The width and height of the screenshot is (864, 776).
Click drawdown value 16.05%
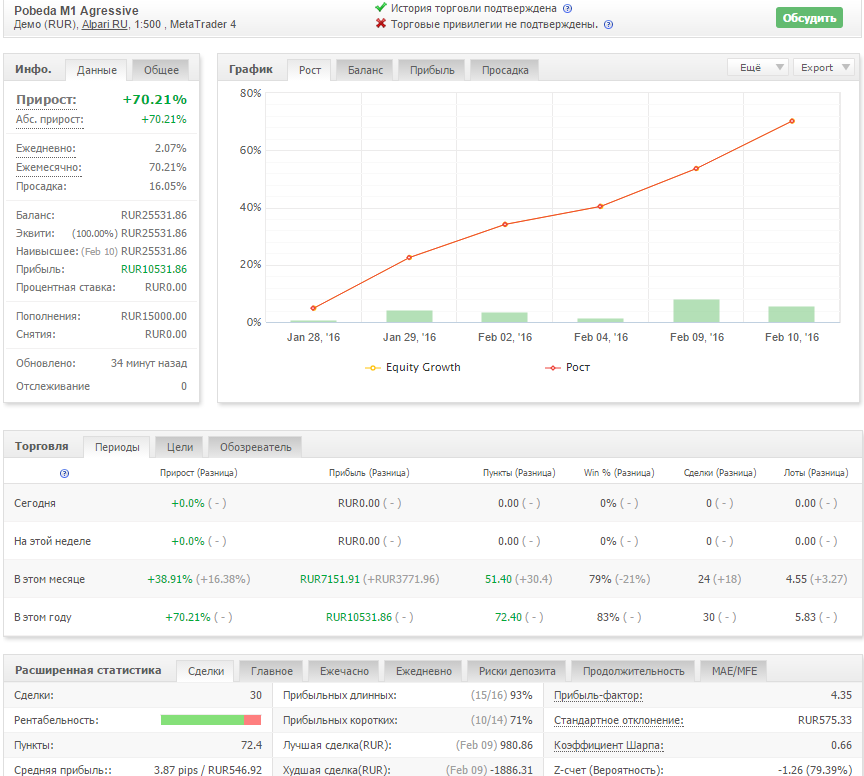pyautogui.click(x=168, y=186)
